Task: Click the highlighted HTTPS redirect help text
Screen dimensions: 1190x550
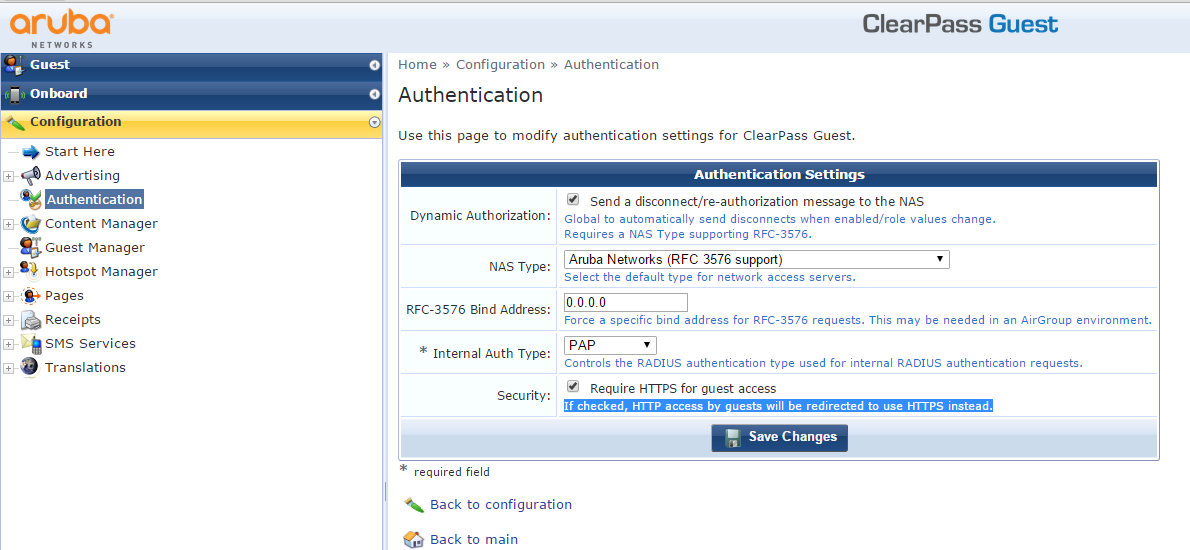Action: click(779, 406)
